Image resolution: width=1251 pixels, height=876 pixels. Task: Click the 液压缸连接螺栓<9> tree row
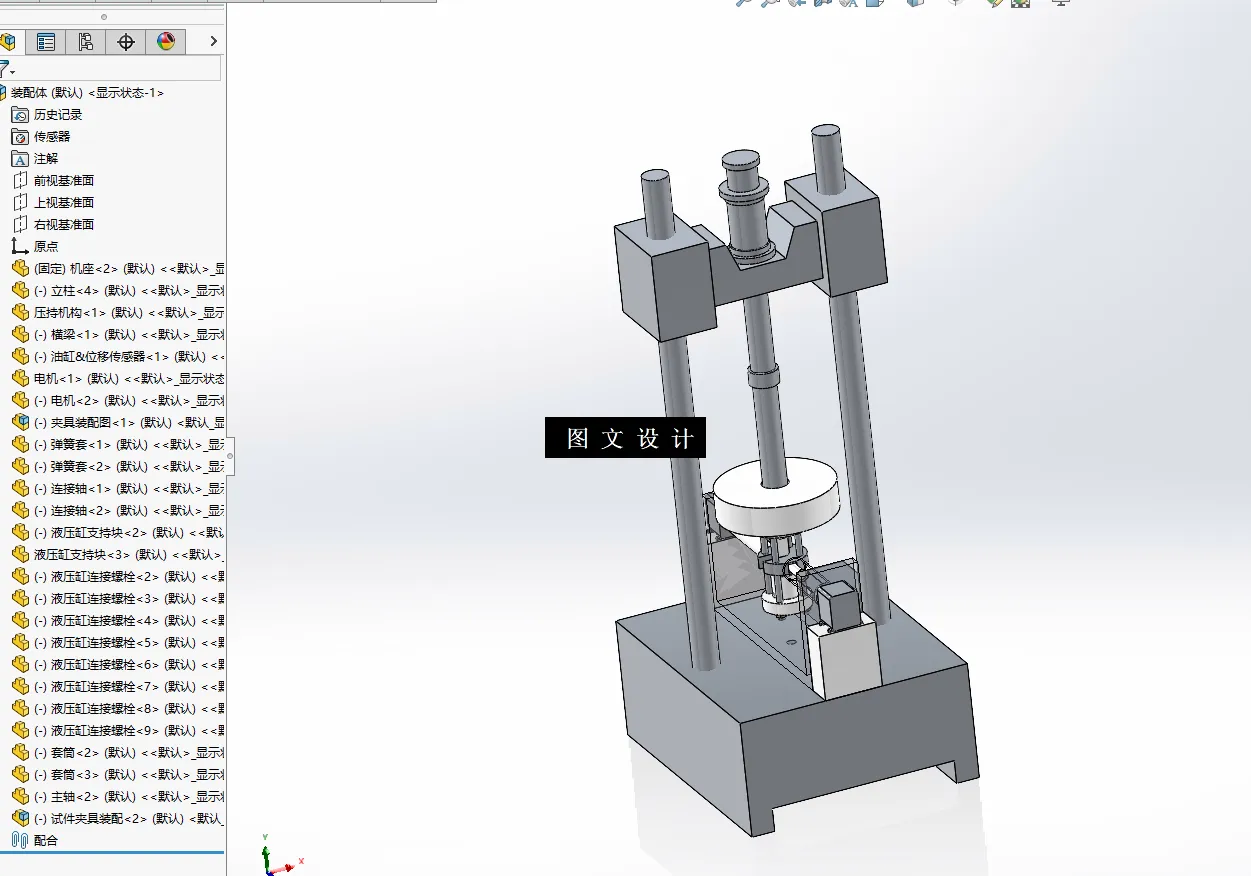click(117, 731)
